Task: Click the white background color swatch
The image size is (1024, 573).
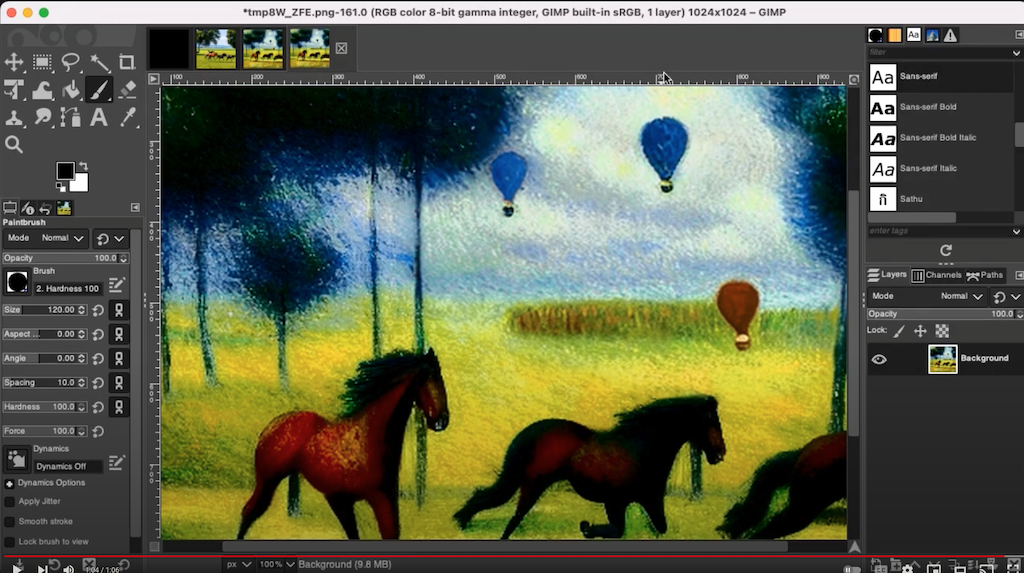Action: pos(81,184)
